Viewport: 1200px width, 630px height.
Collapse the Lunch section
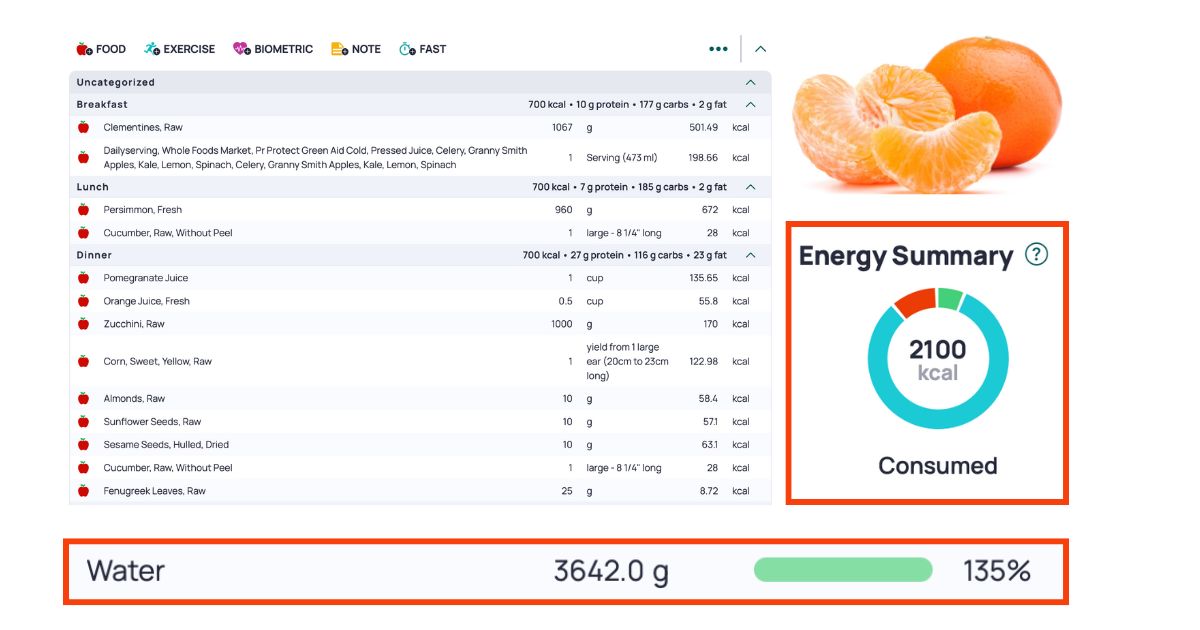tap(752, 187)
